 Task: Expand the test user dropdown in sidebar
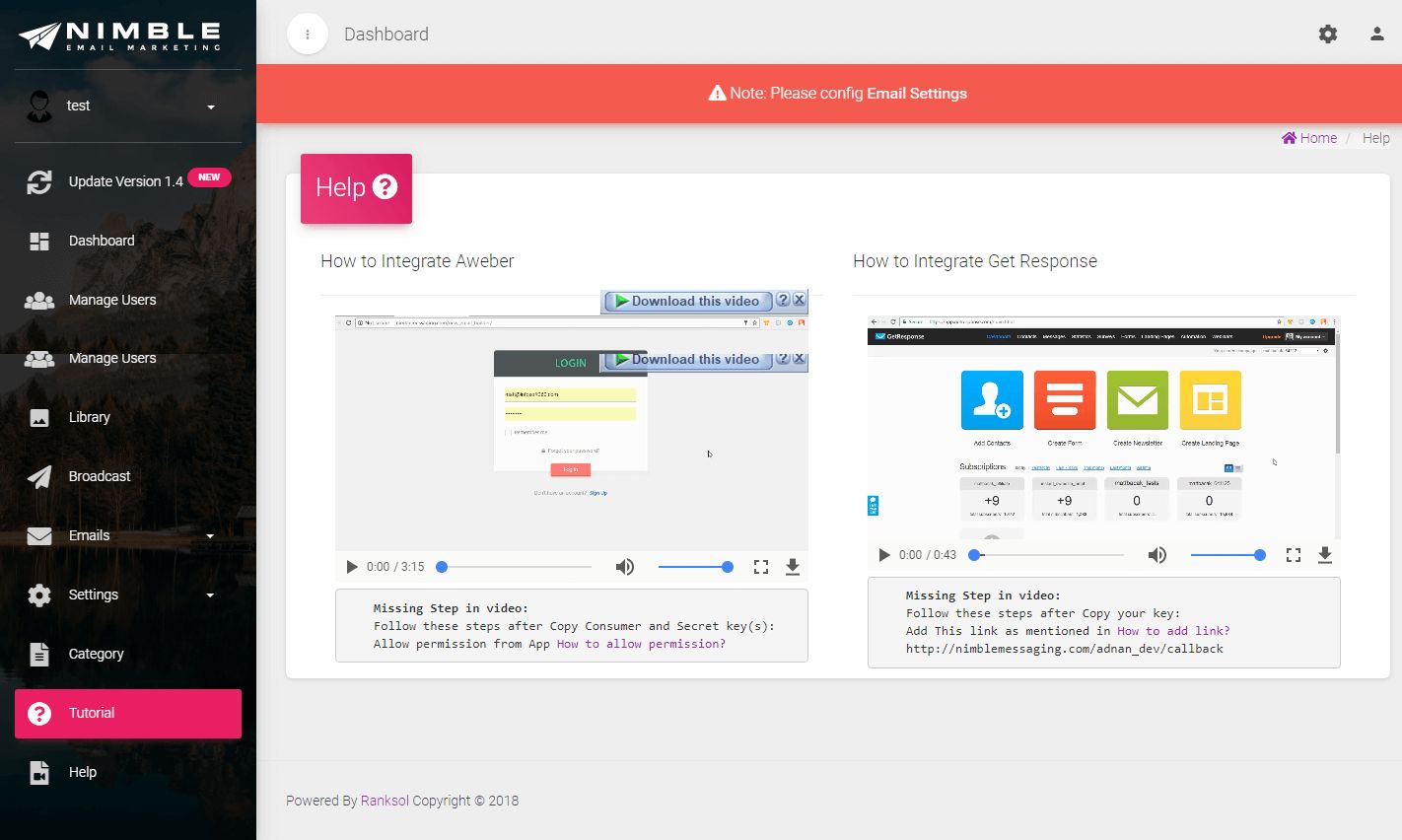click(128, 106)
